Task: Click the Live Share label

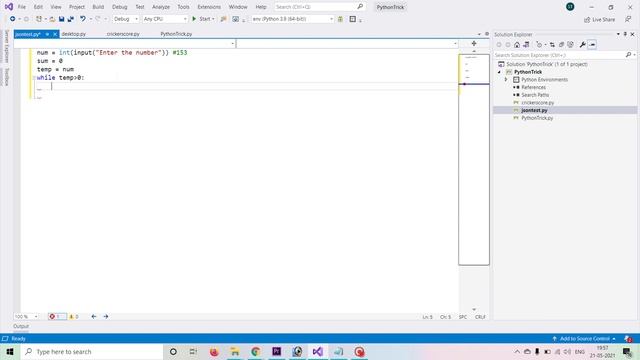Action: pos(603,20)
